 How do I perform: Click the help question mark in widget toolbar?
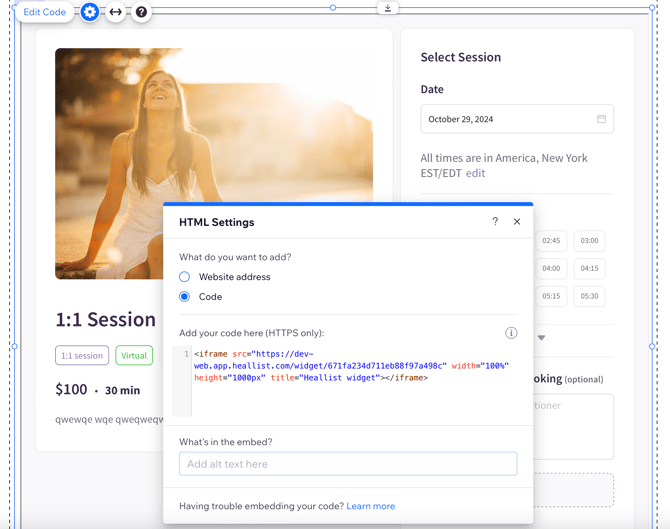(141, 12)
